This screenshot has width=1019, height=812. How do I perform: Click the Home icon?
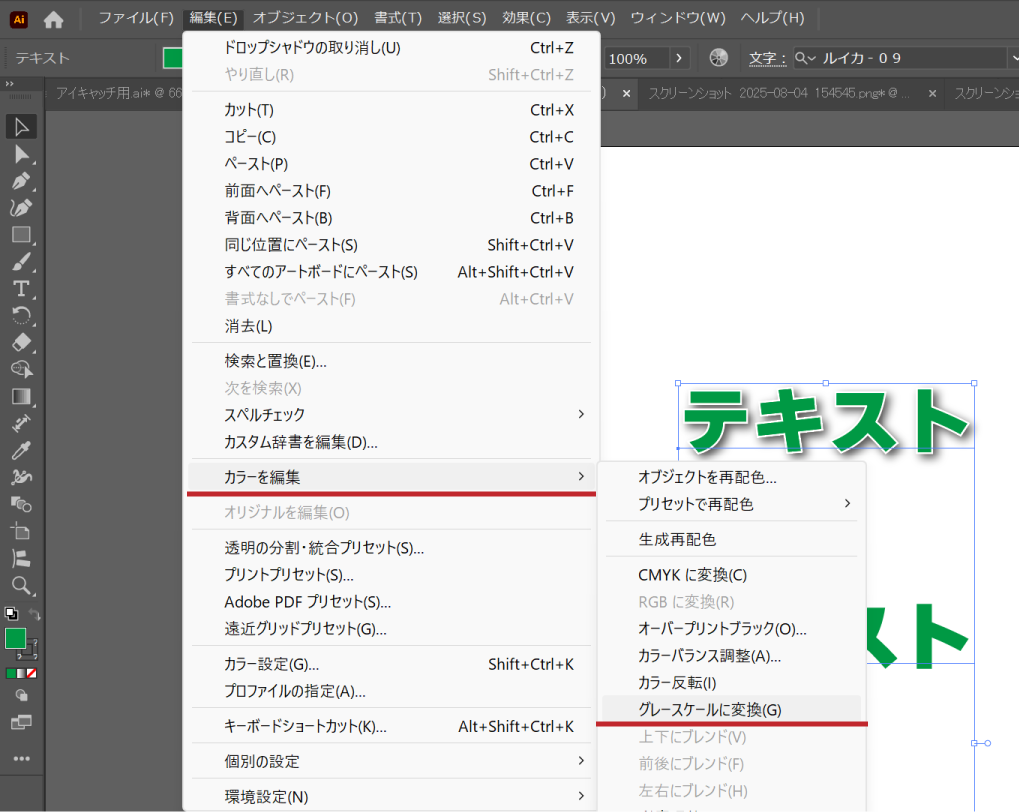(x=53, y=18)
